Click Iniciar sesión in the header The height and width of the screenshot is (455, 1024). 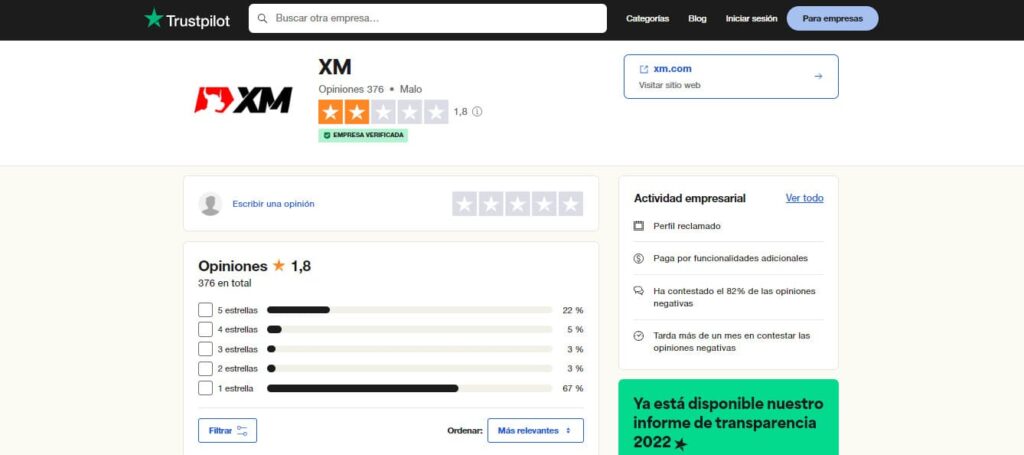pos(751,19)
